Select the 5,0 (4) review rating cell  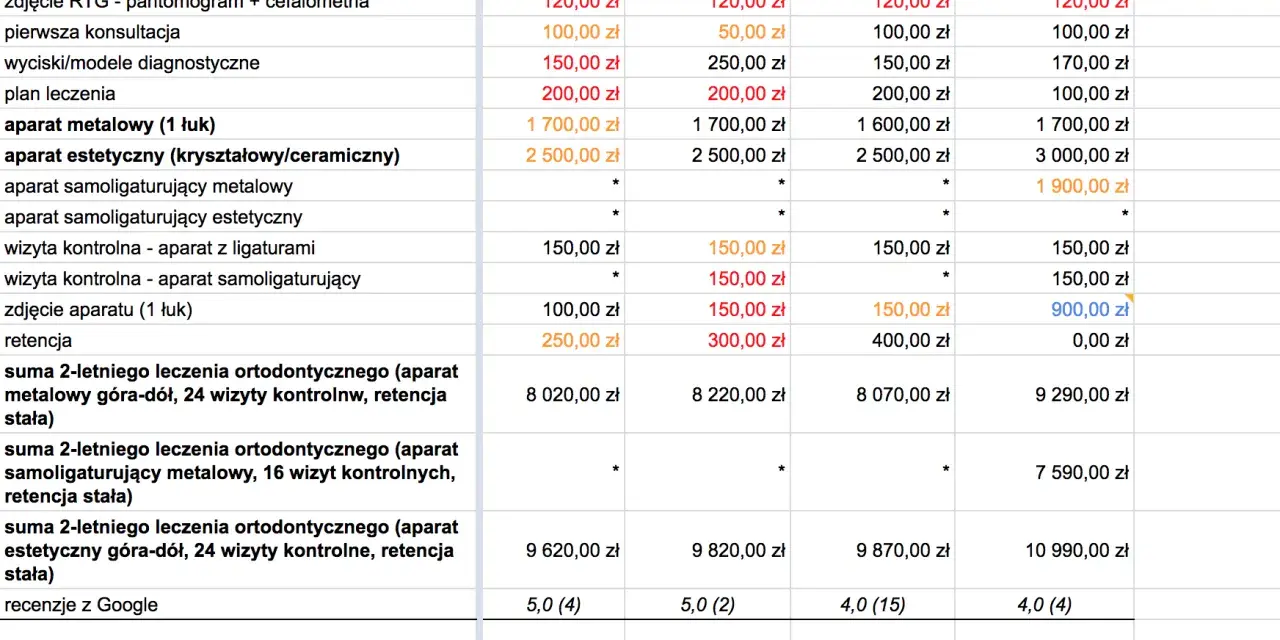point(553,604)
